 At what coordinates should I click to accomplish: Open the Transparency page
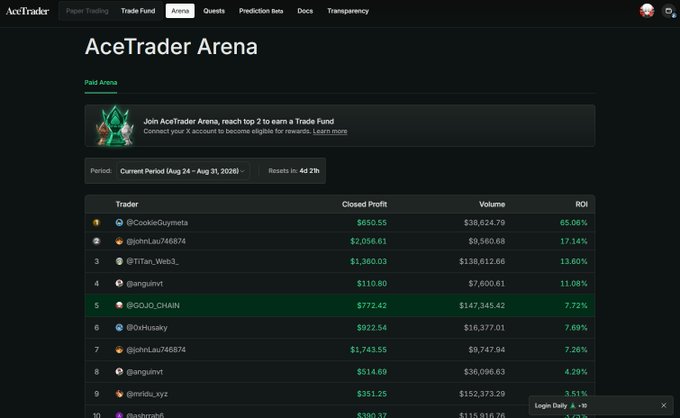click(348, 11)
